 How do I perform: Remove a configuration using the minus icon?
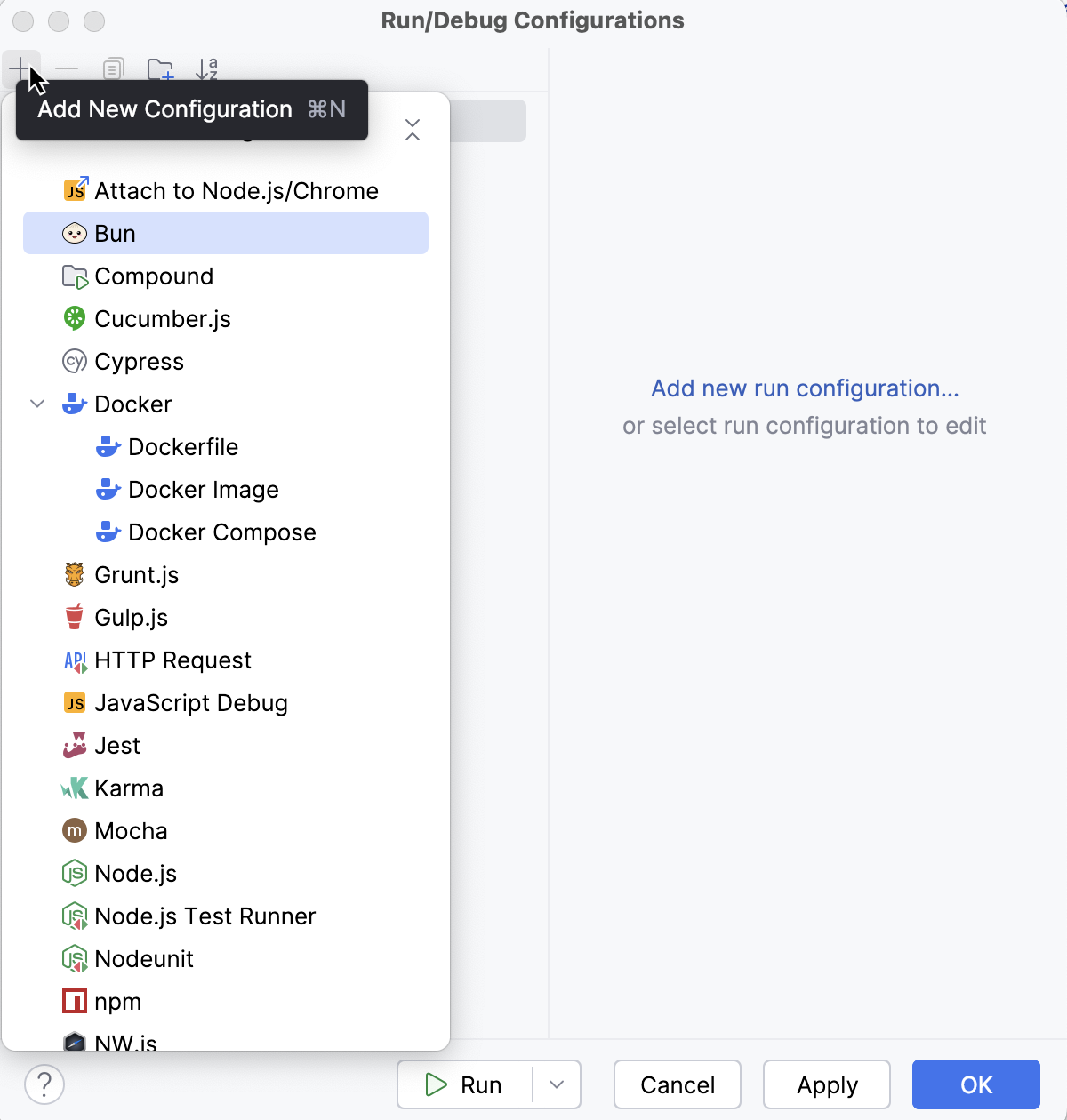(x=67, y=68)
